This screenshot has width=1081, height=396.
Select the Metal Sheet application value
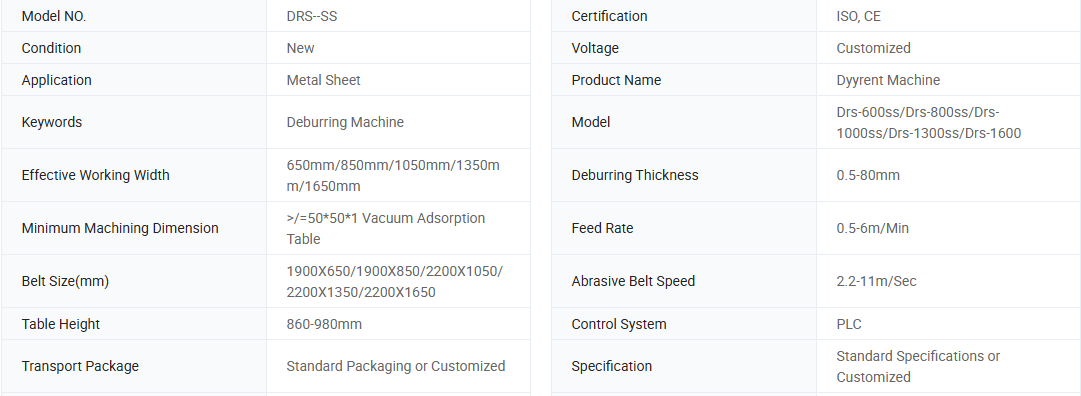point(323,80)
